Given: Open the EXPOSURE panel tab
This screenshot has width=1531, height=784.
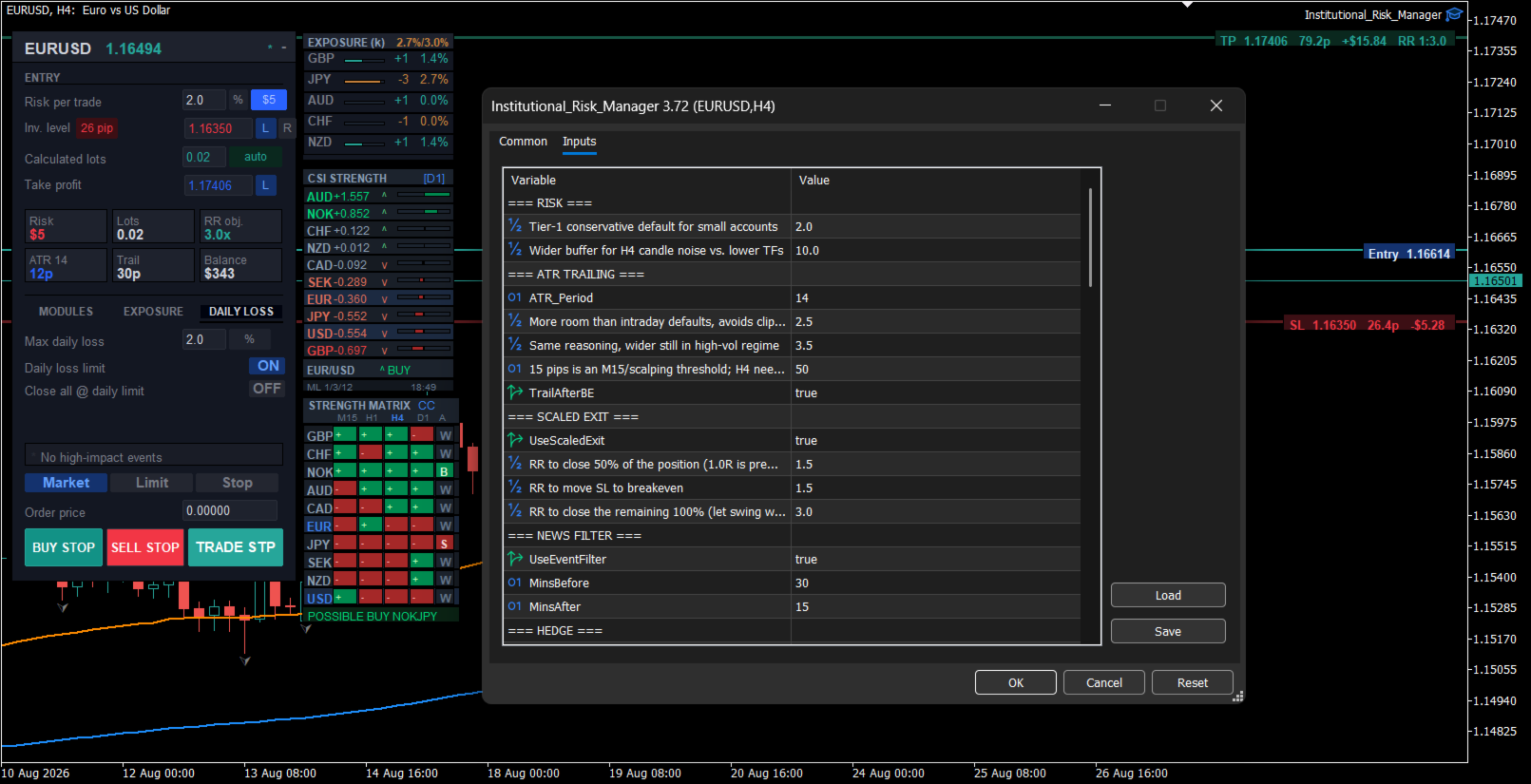Looking at the screenshot, I should [x=153, y=312].
